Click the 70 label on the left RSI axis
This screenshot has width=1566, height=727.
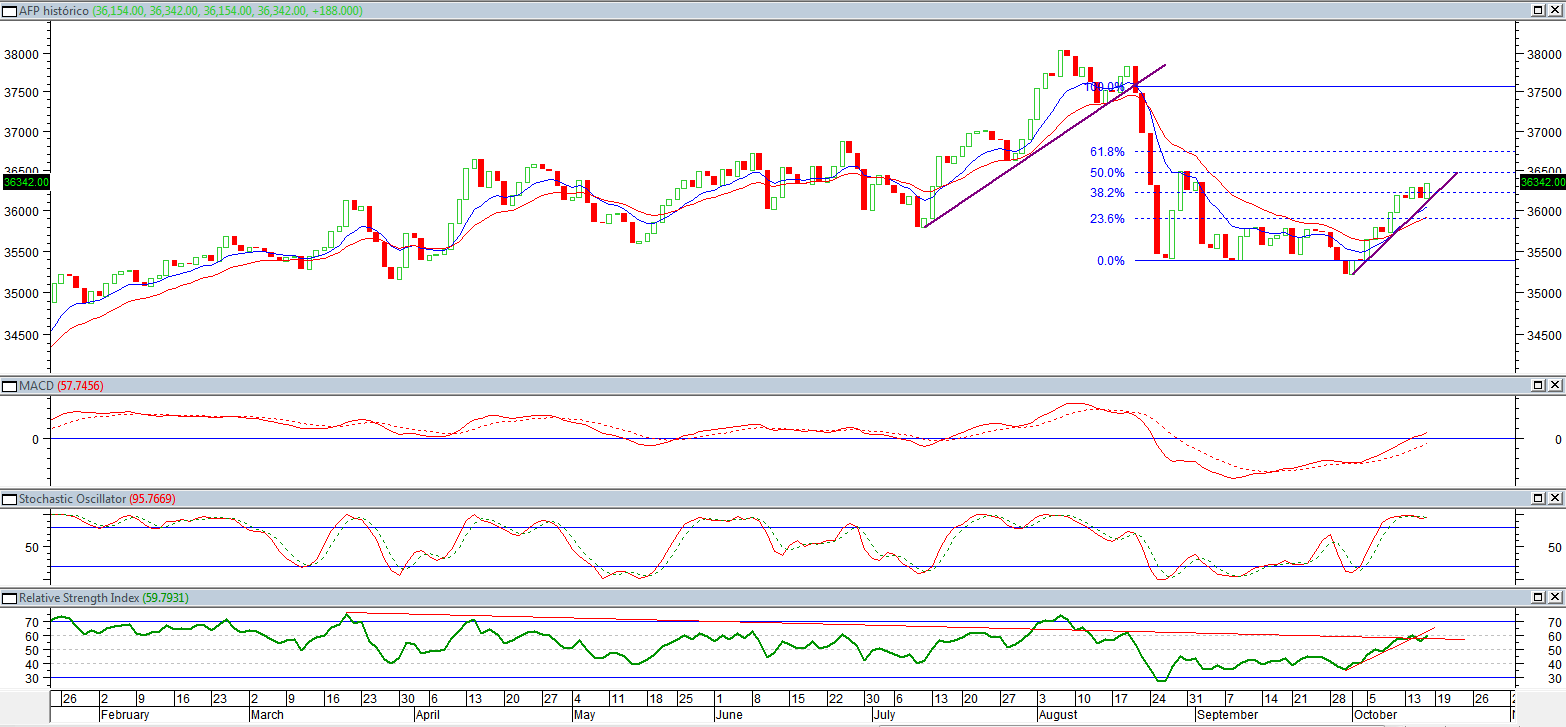[32, 622]
